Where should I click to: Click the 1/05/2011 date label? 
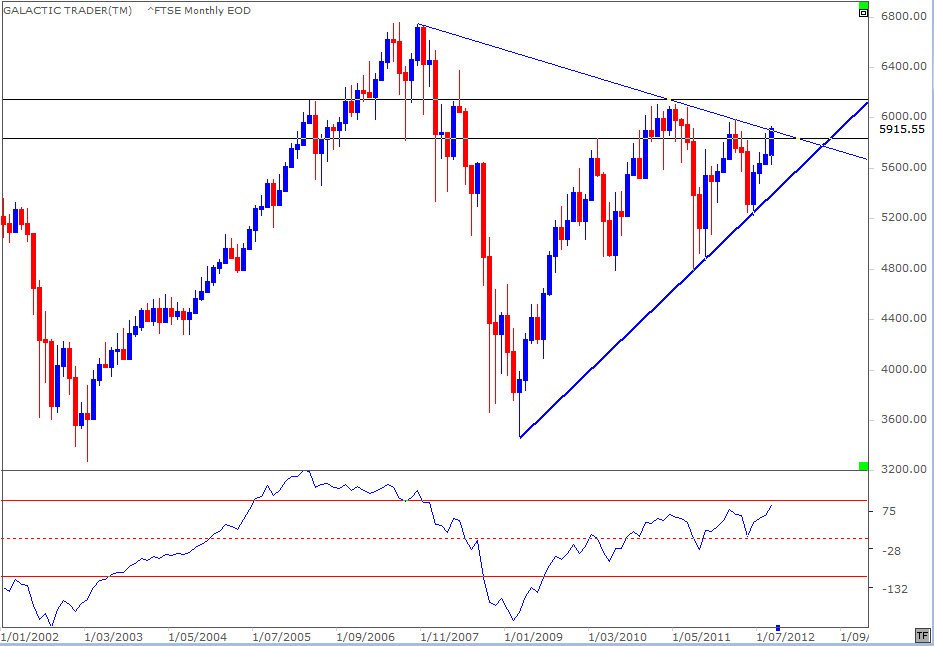coord(700,636)
